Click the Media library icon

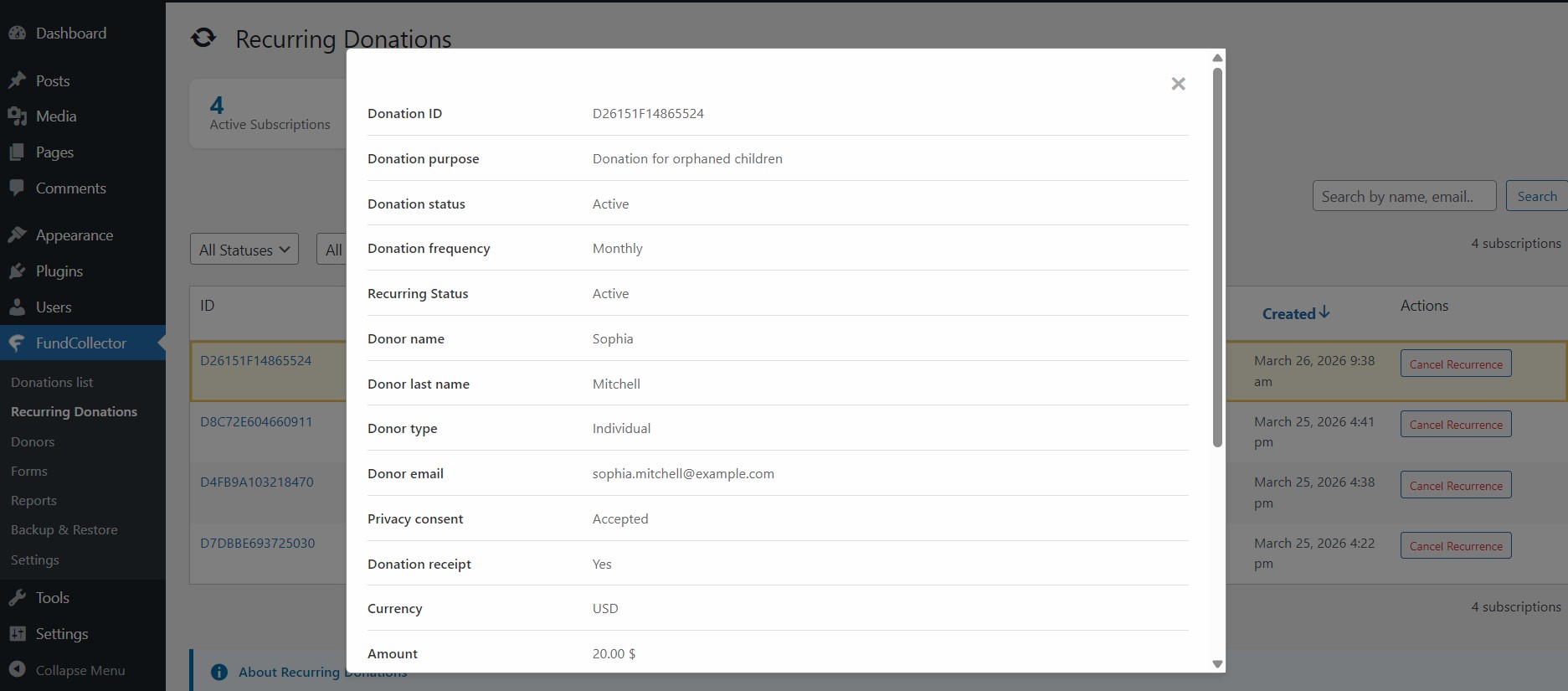17,116
